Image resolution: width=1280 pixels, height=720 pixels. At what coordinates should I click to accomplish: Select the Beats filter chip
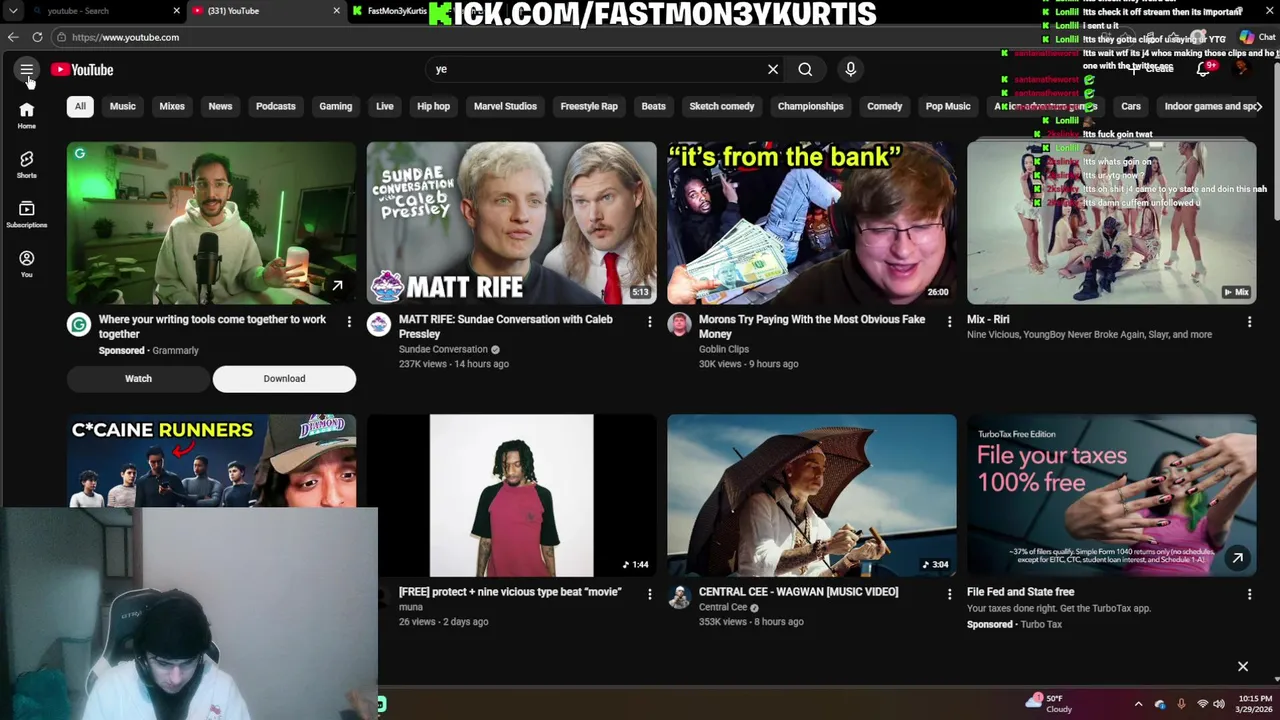pos(653,106)
